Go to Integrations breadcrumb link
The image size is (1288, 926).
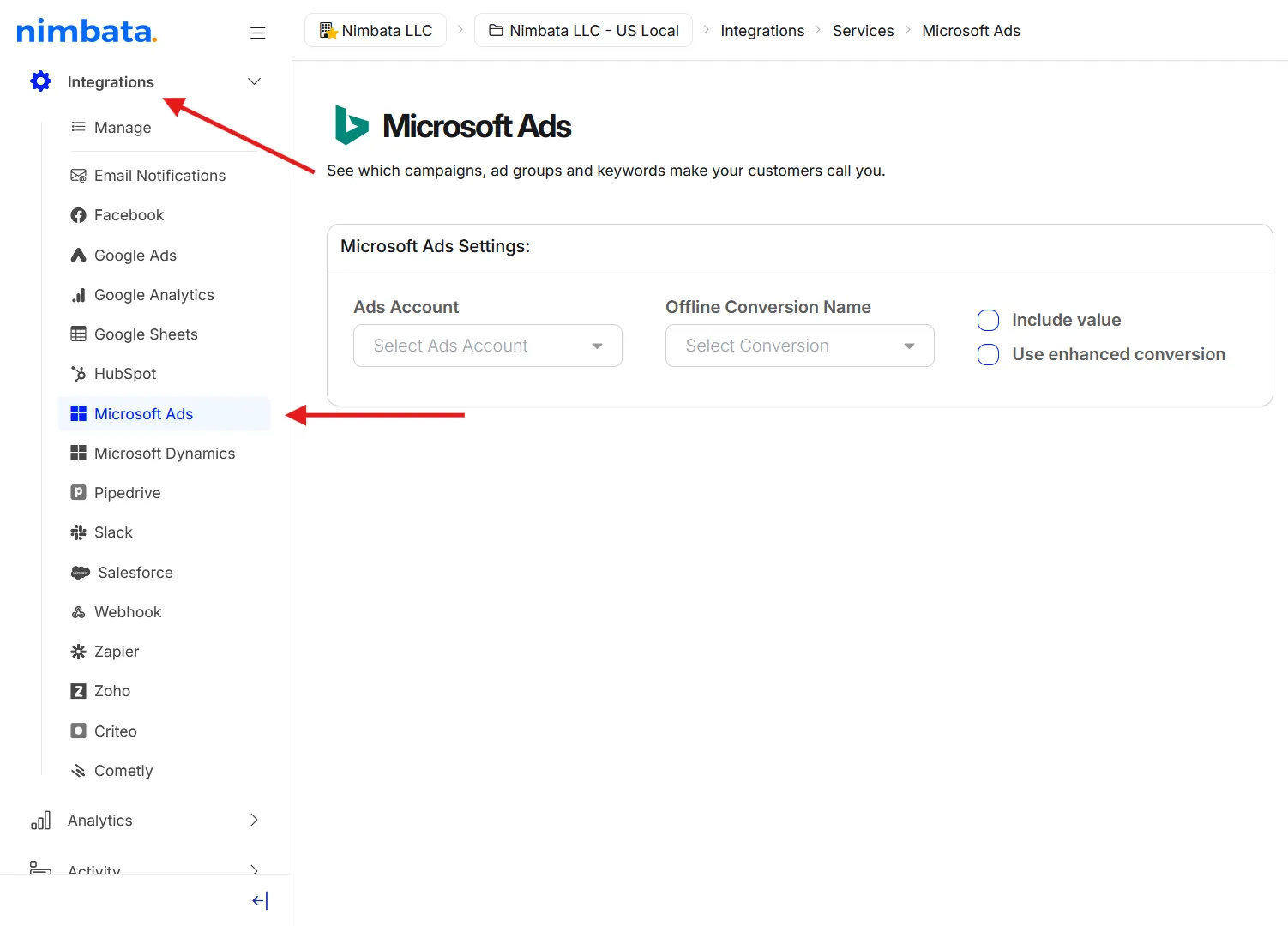click(762, 31)
